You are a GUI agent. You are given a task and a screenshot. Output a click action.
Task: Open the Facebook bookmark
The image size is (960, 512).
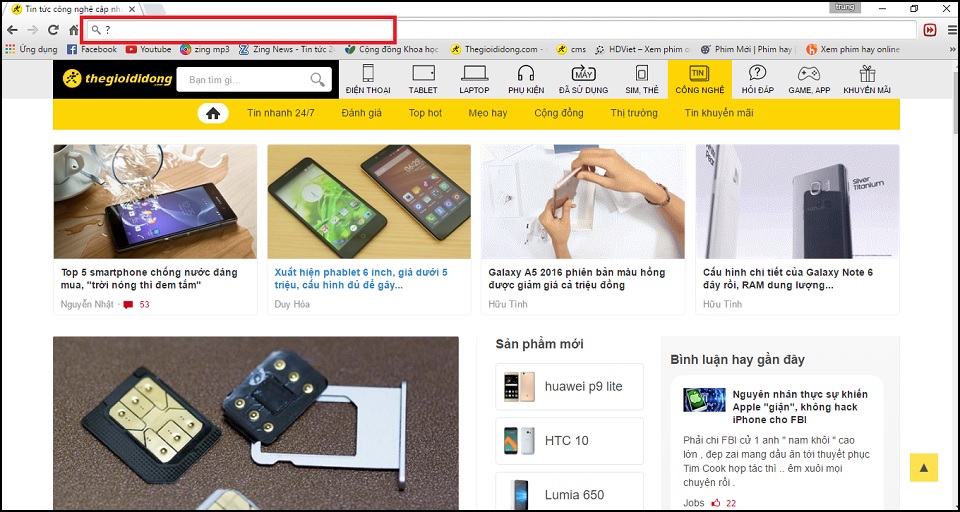point(91,49)
